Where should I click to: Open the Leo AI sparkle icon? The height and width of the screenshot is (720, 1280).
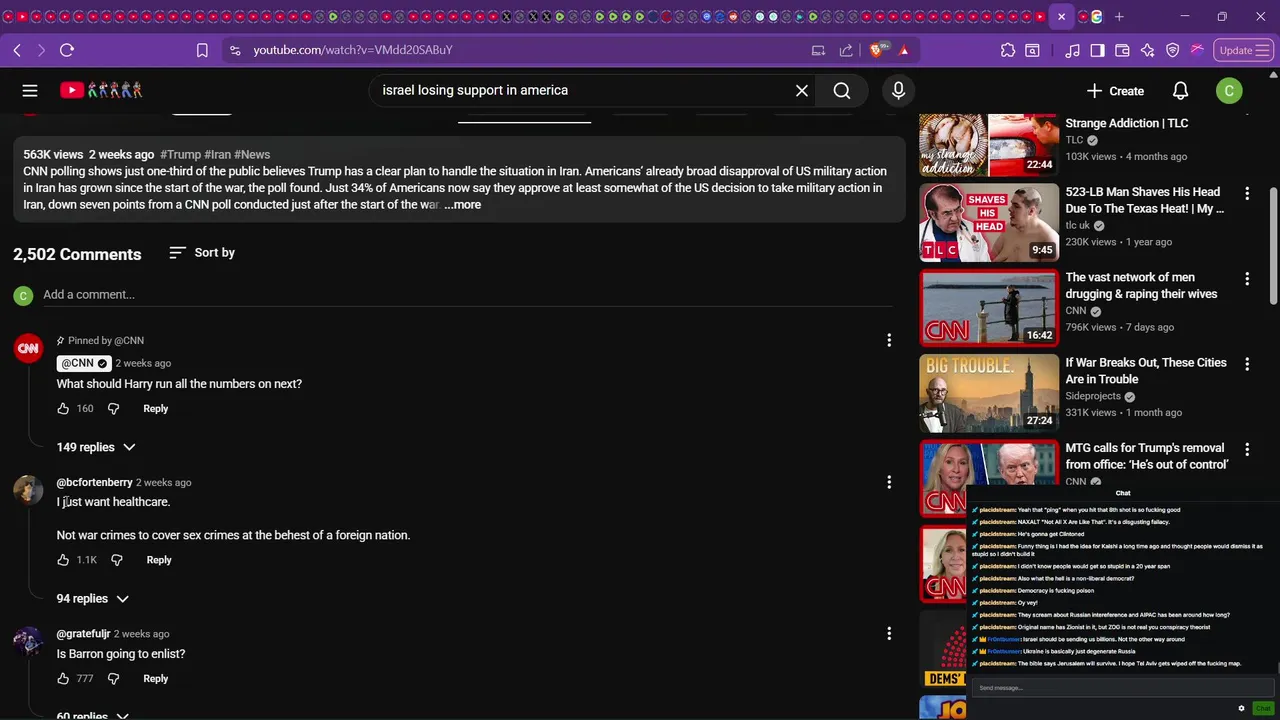click(1147, 50)
